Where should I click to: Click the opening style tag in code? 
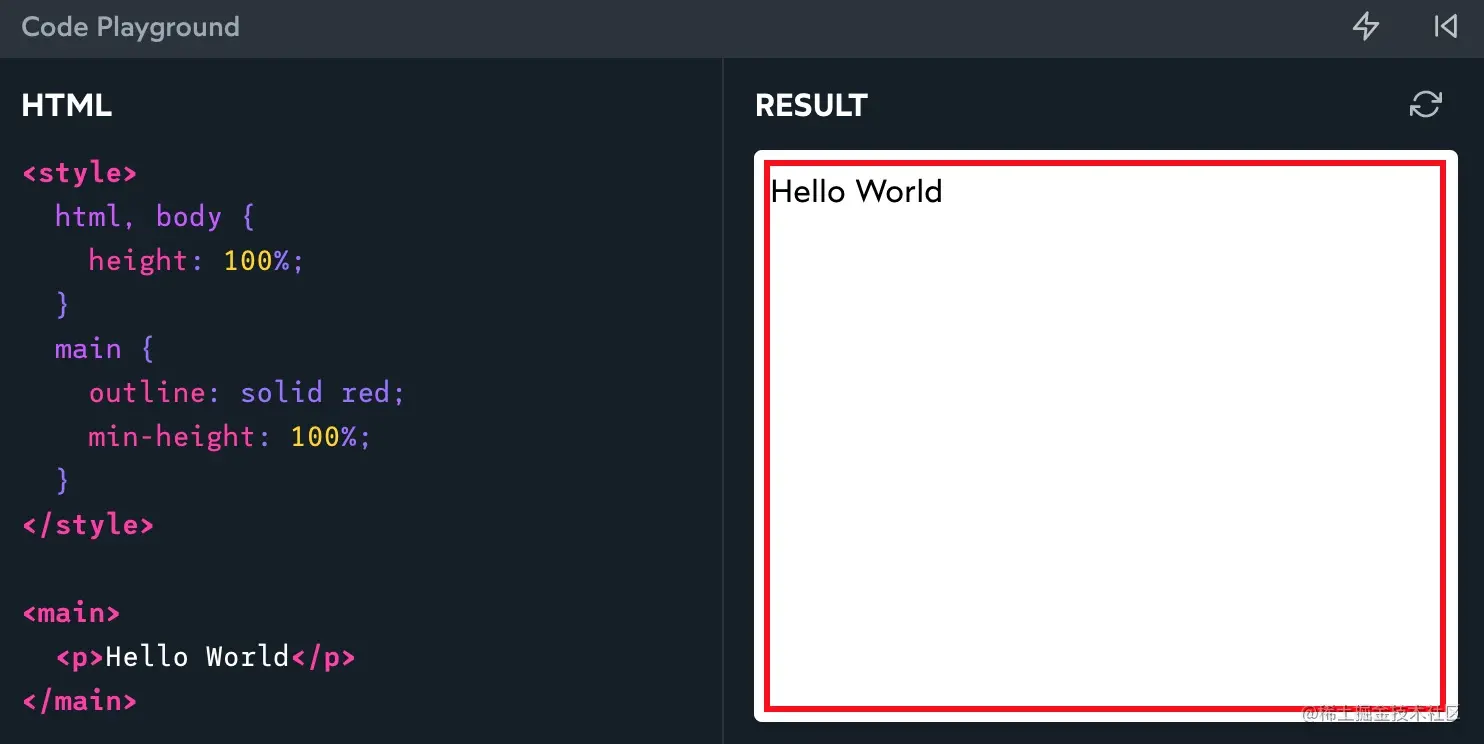(x=79, y=172)
